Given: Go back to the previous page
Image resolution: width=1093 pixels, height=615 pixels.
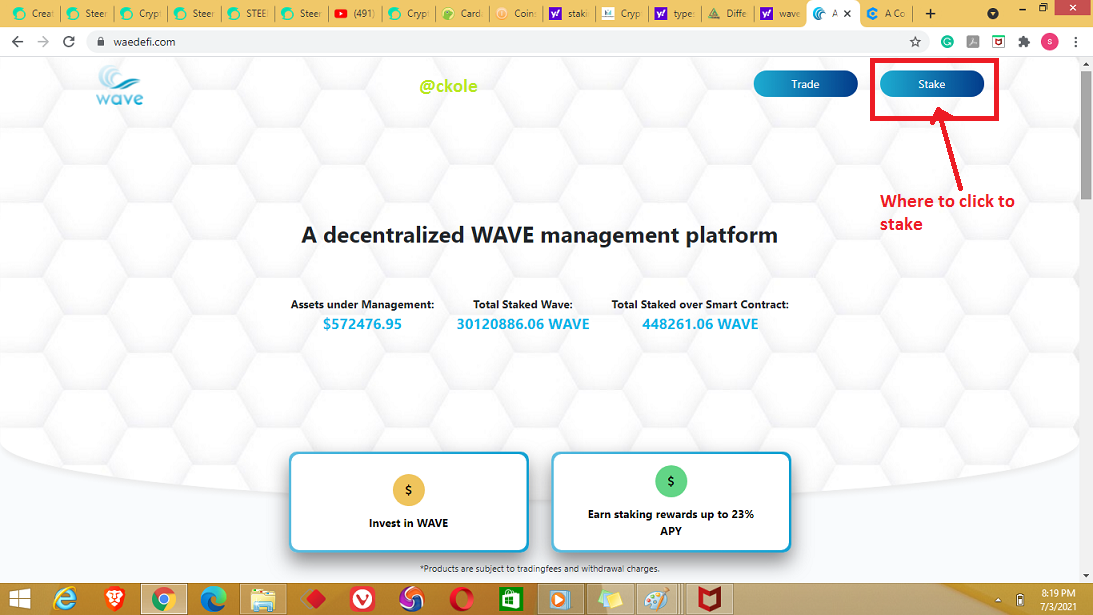Looking at the screenshot, I should (17, 42).
